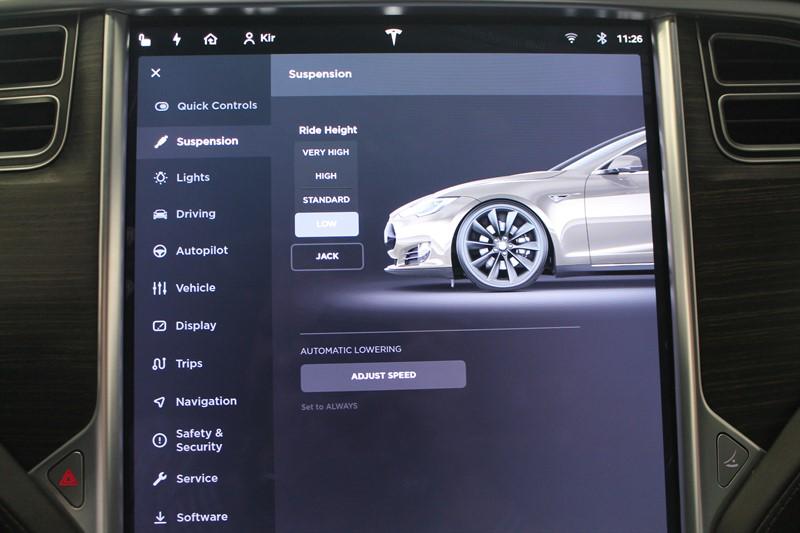Tap the Software download icon
This screenshot has width=800, height=533.
(160, 517)
